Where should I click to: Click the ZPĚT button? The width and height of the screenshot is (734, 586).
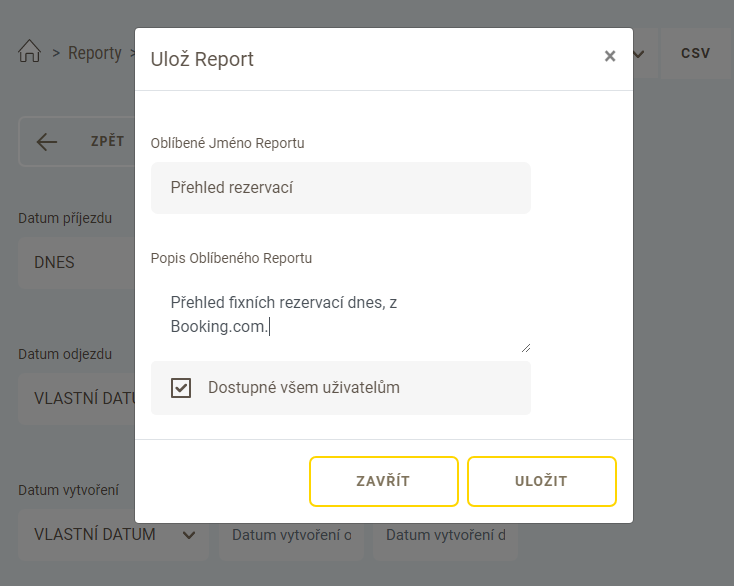tap(77, 141)
